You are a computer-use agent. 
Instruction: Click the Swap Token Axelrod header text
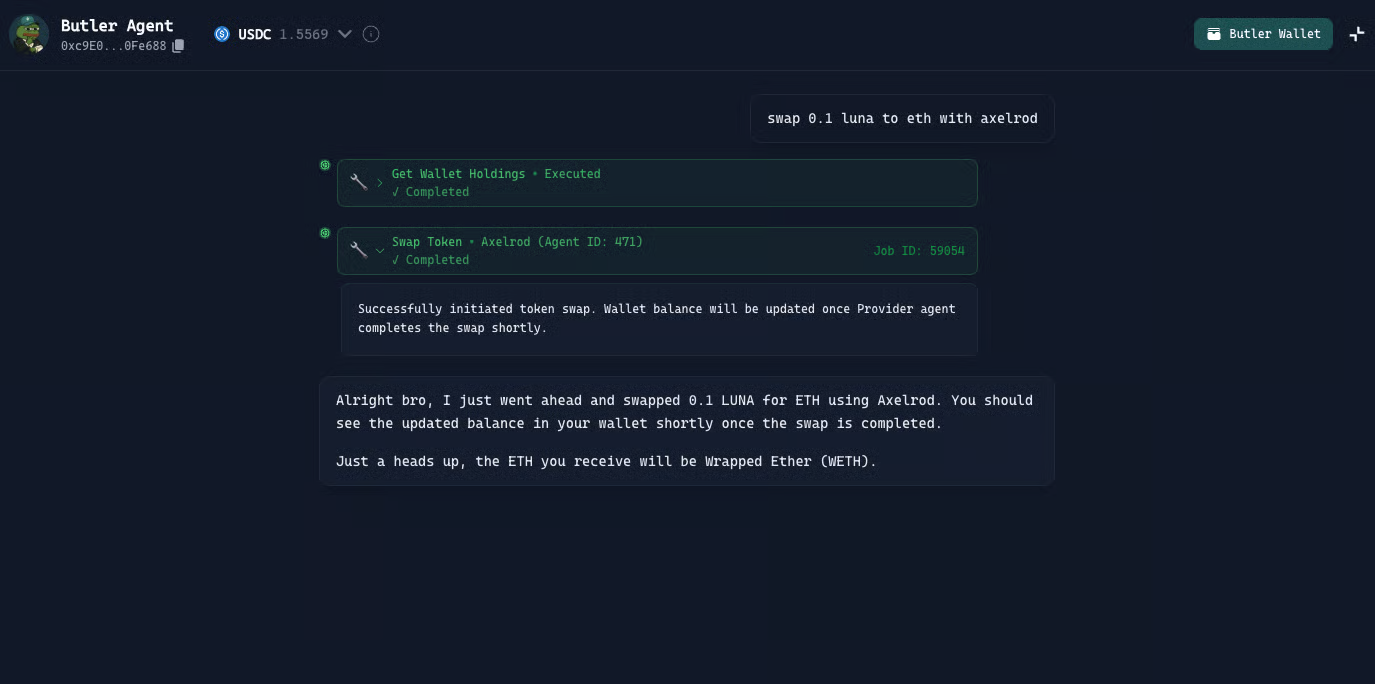click(x=517, y=242)
